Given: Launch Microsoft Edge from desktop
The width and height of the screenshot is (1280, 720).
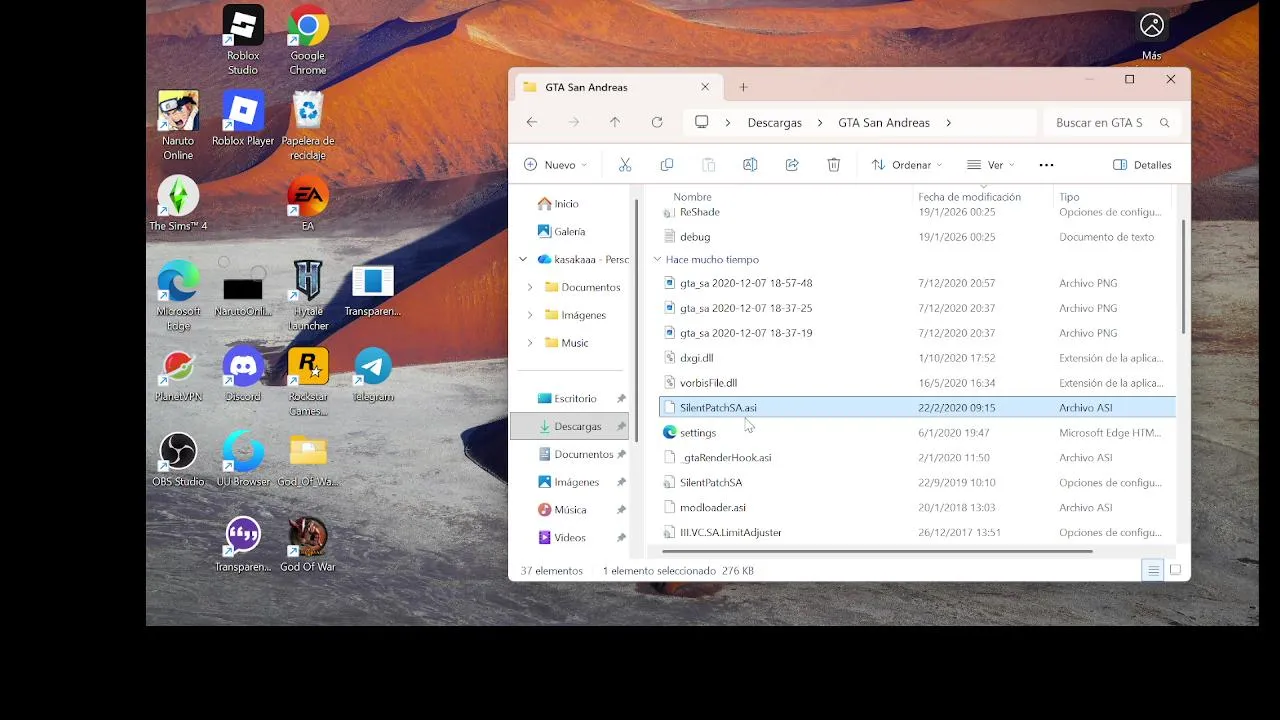Looking at the screenshot, I should point(178,296).
